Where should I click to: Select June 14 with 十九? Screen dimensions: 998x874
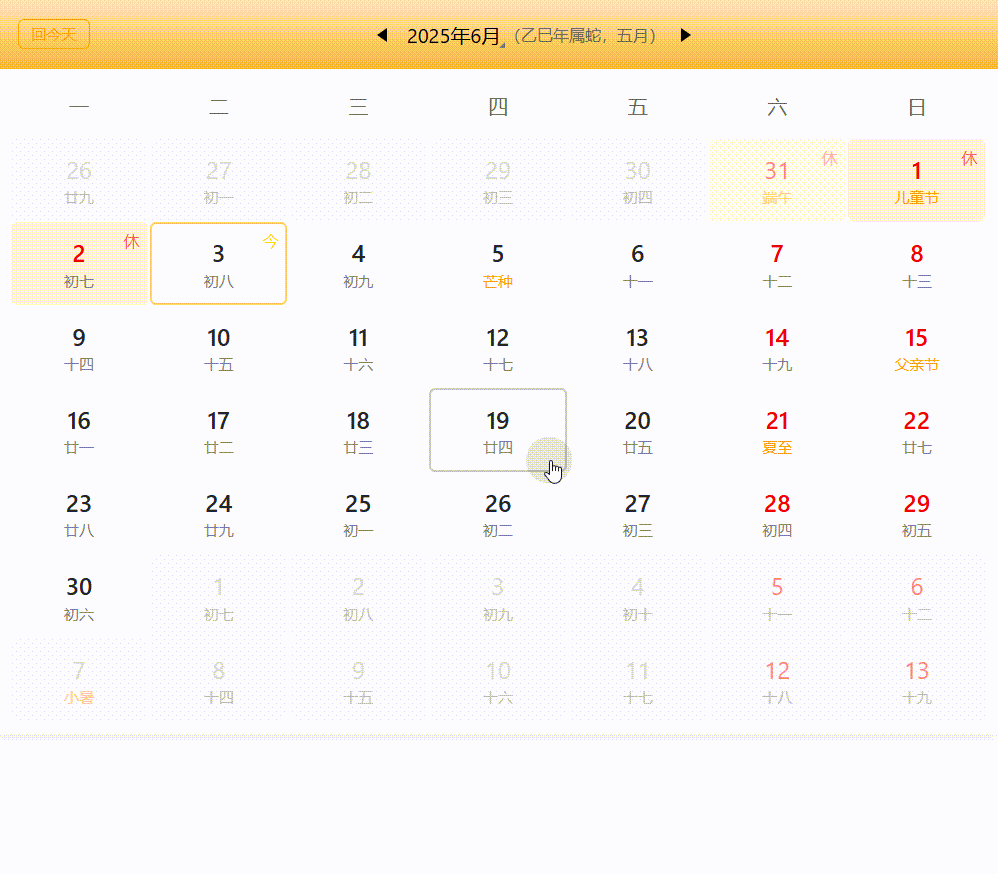click(x=777, y=347)
